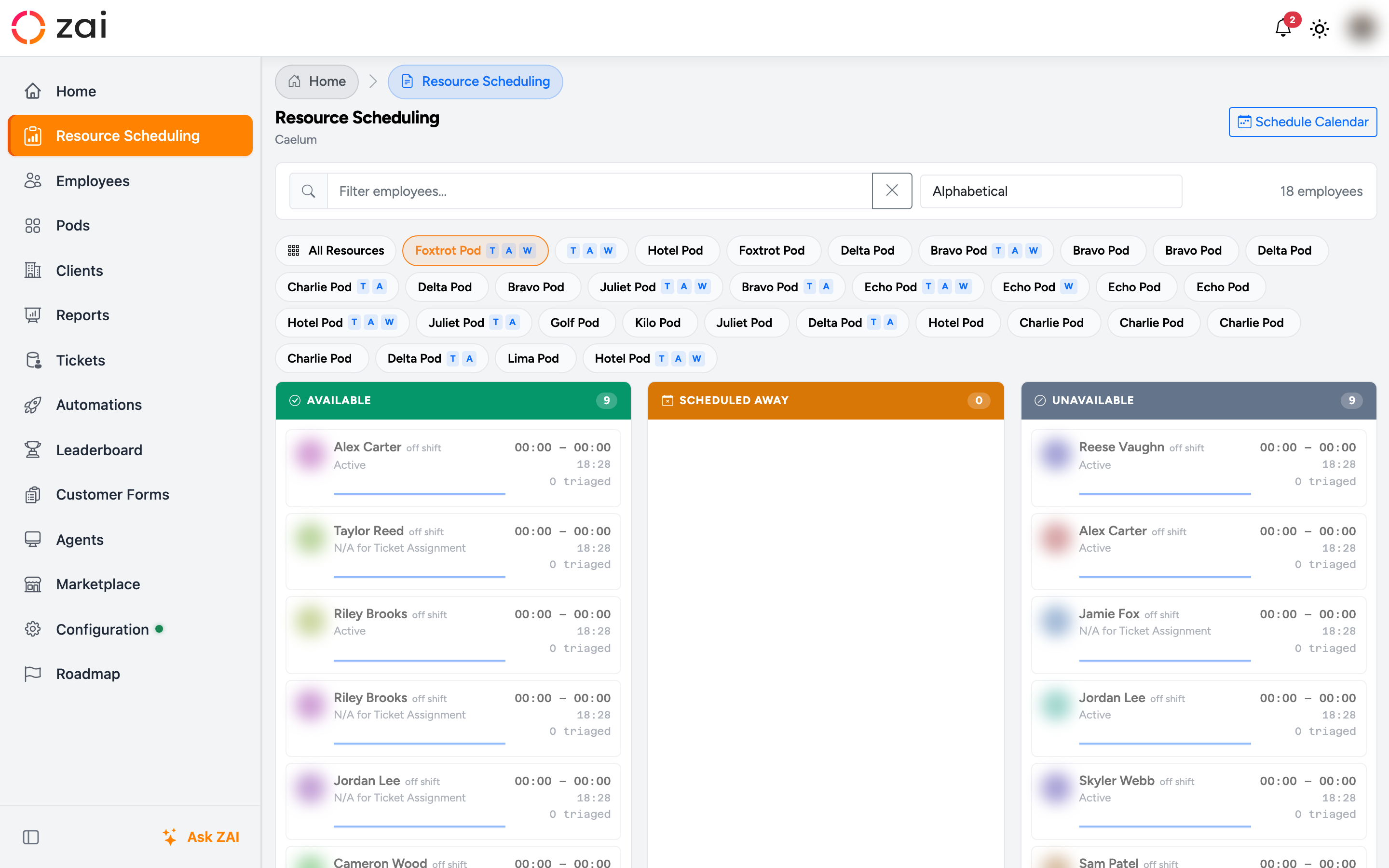Open the Alphabetical sort dropdown

1051,191
